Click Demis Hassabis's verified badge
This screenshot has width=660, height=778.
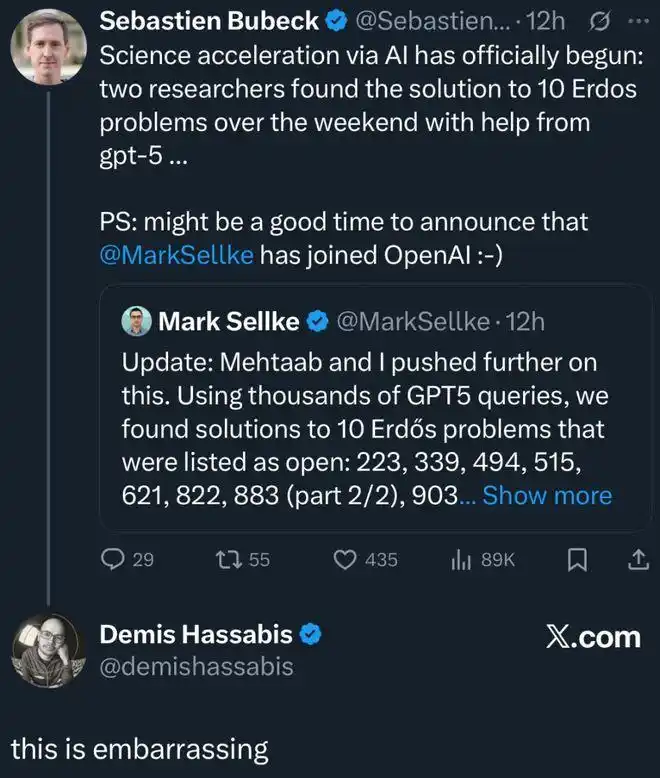click(x=311, y=634)
